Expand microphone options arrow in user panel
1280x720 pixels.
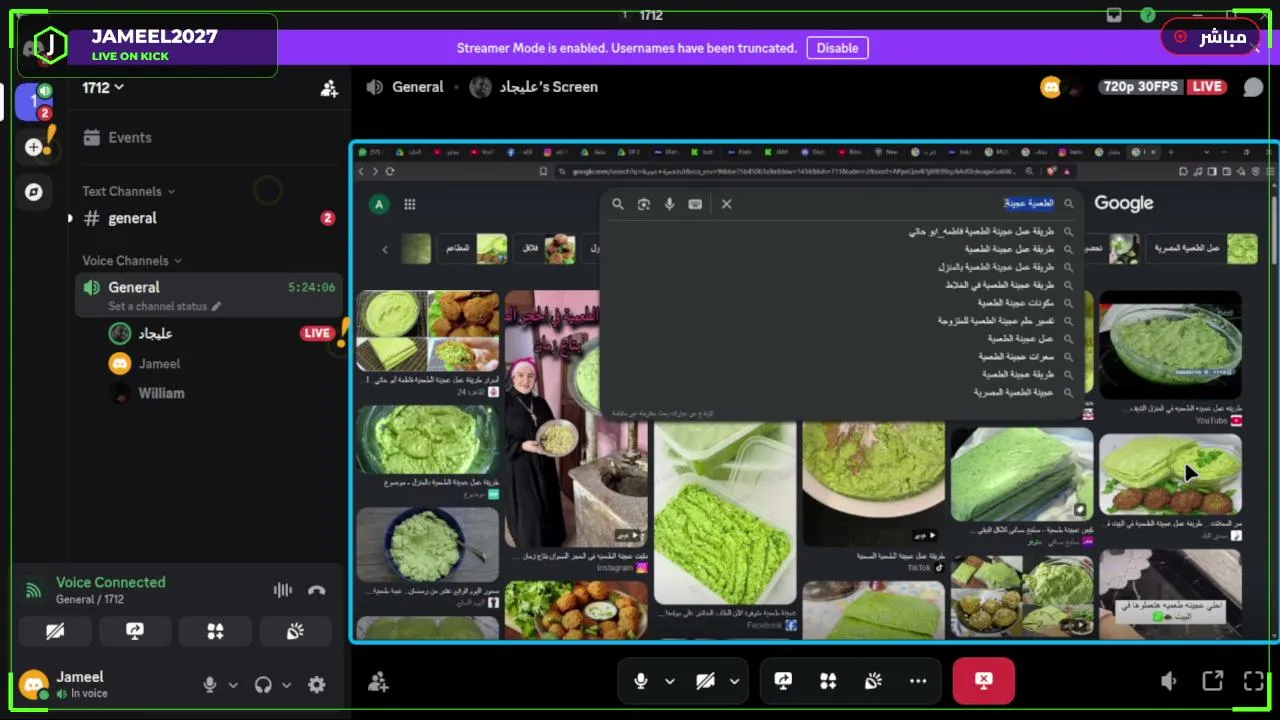click(233, 685)
